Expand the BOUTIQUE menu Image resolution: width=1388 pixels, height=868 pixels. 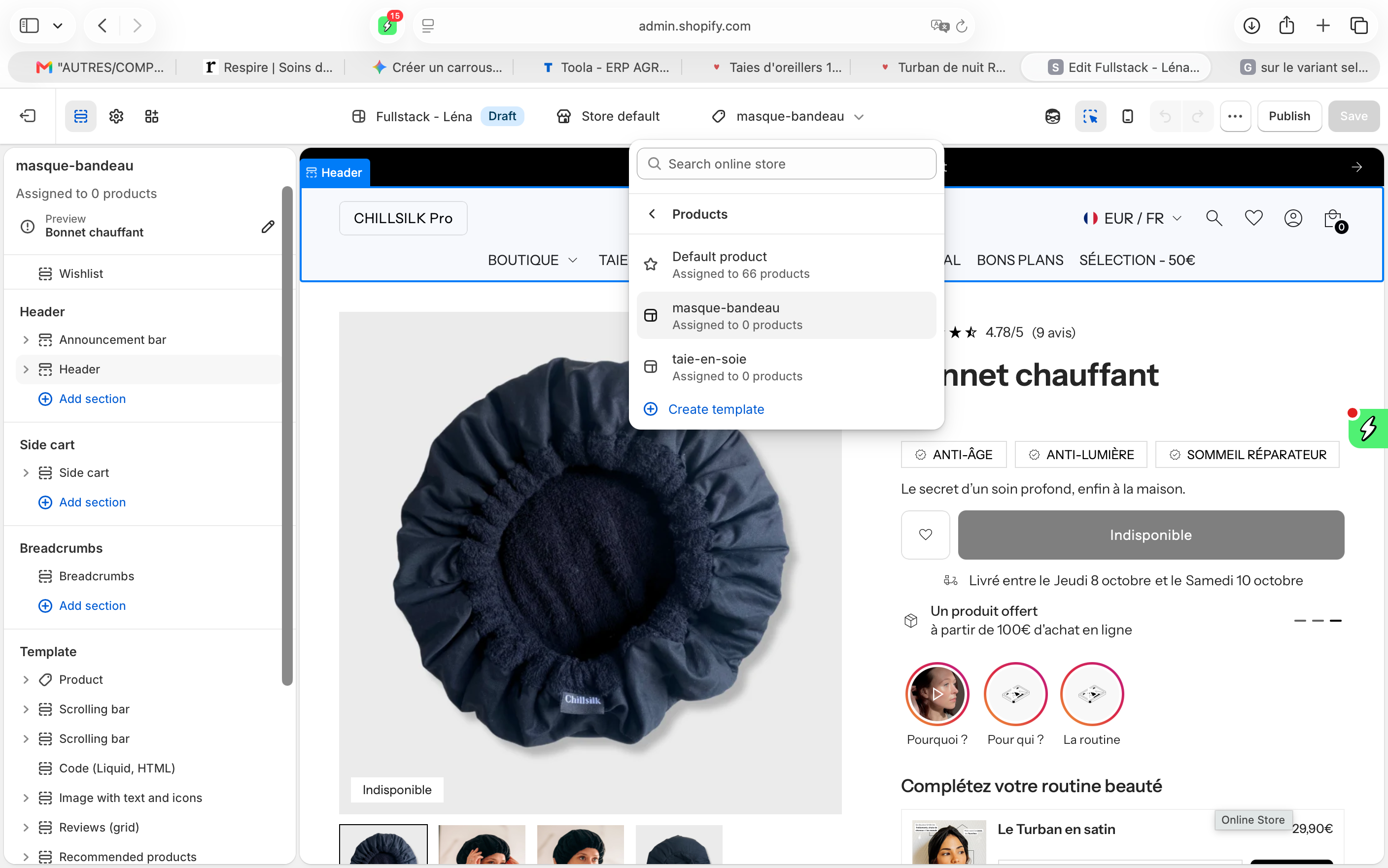pyautogui.click(x=532, y=260)
